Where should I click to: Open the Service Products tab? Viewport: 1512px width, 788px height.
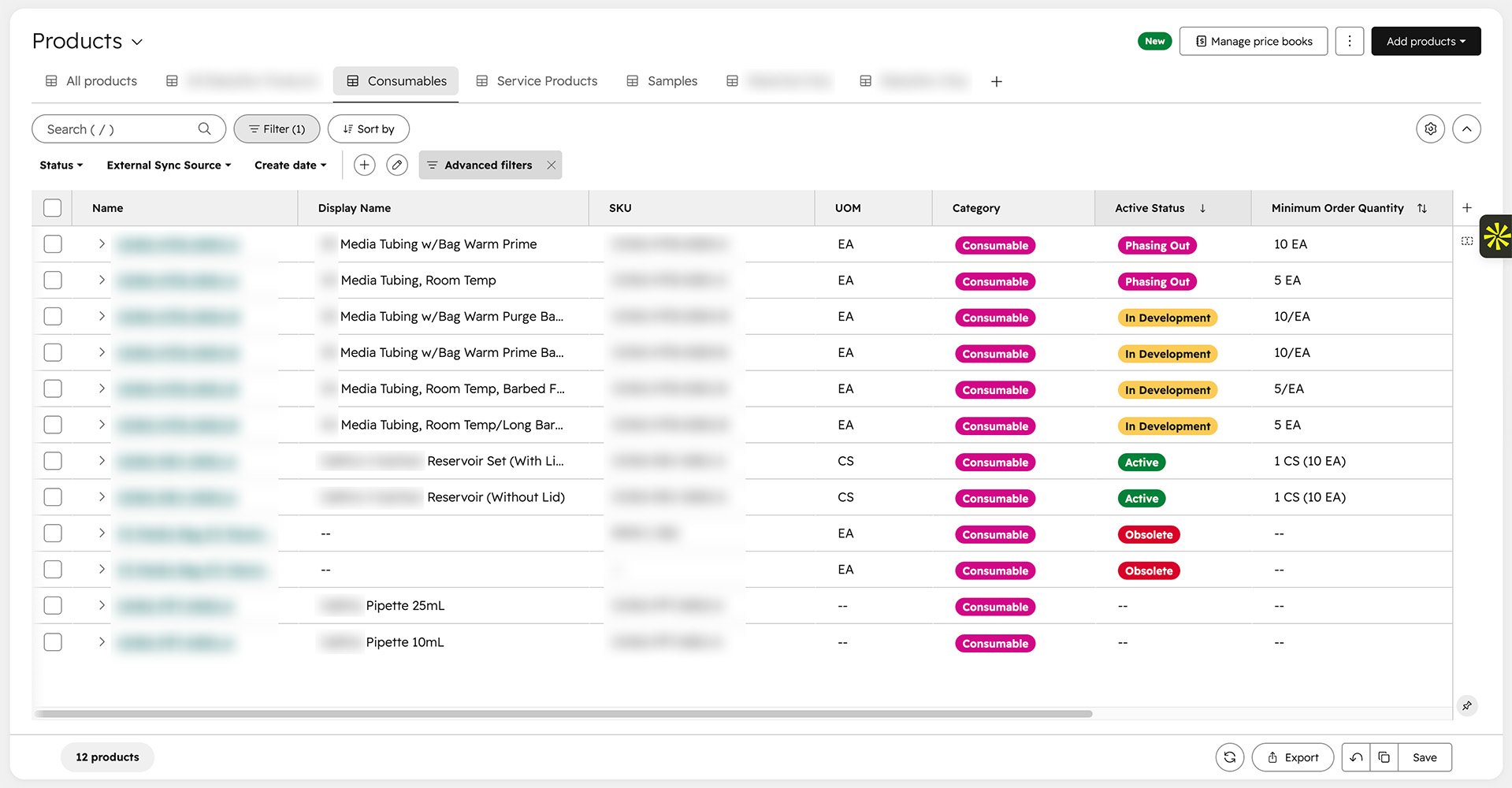[x=537, y=81]
